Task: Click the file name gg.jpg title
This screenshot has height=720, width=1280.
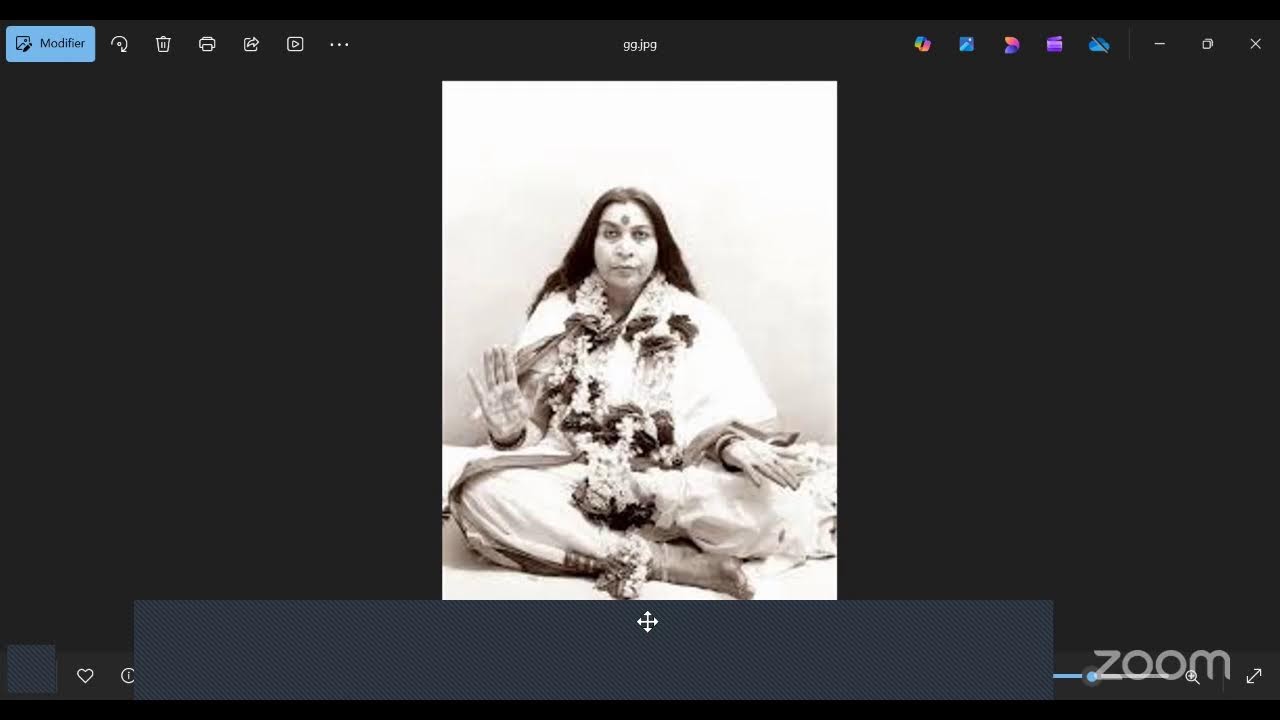Action: coord(640,44)
